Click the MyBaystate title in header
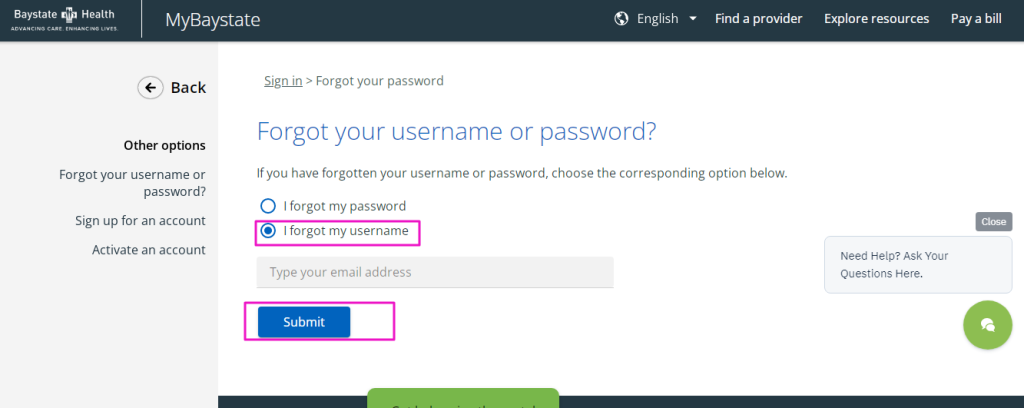Screen dimensions: 1024x408 pos(213,20)
